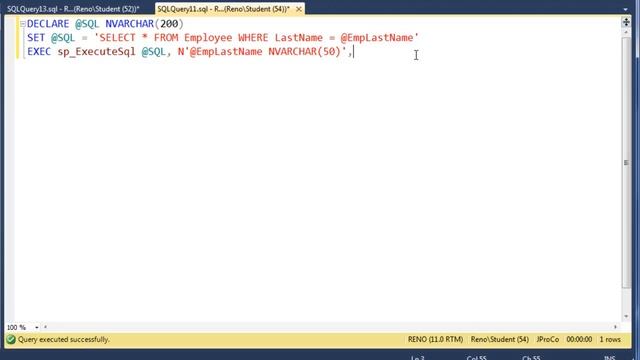
Task: Click '@EmpLastName' at end of line two
Action: click(377, 38)
